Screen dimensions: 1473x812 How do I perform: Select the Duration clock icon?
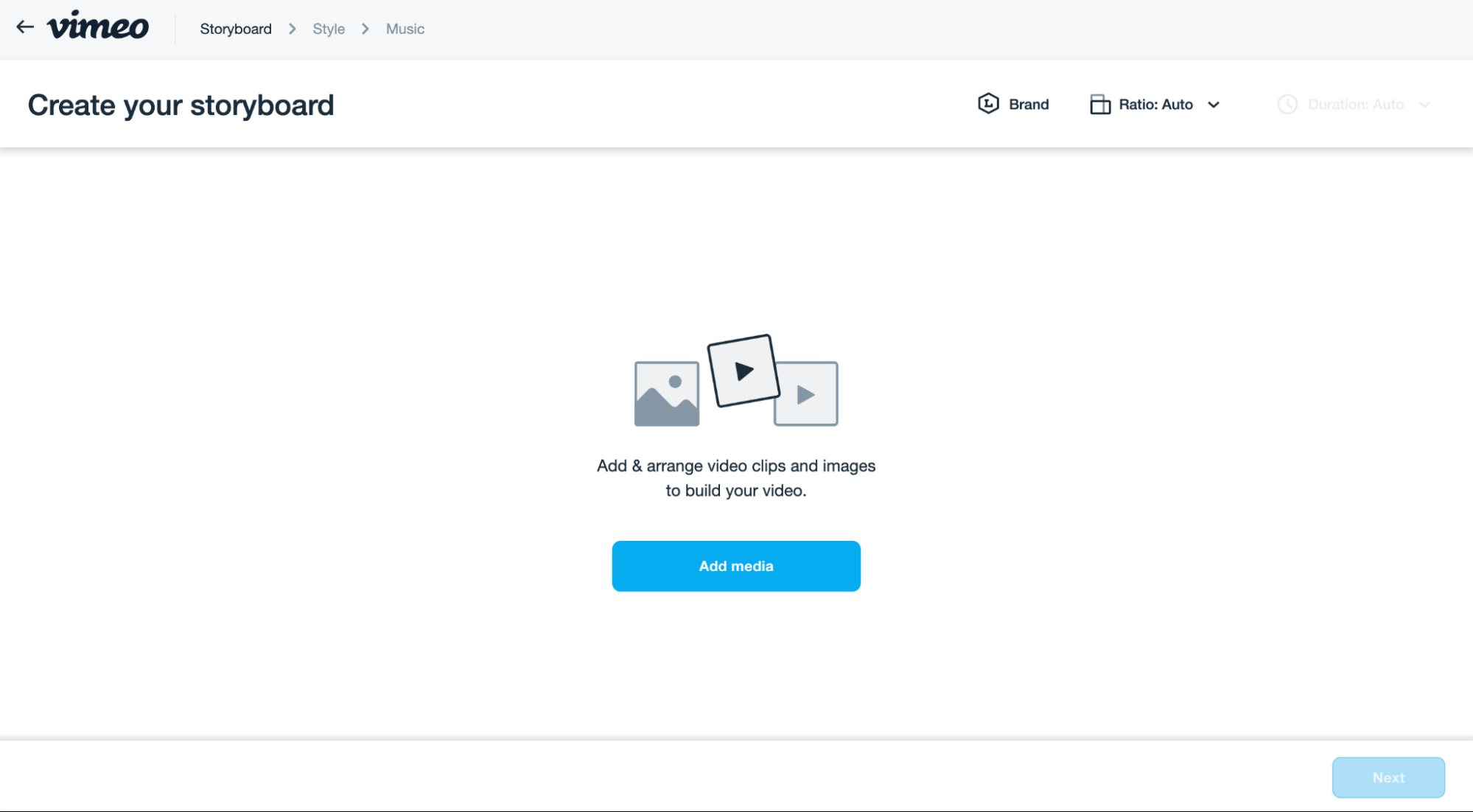[x=1287, y=105]
